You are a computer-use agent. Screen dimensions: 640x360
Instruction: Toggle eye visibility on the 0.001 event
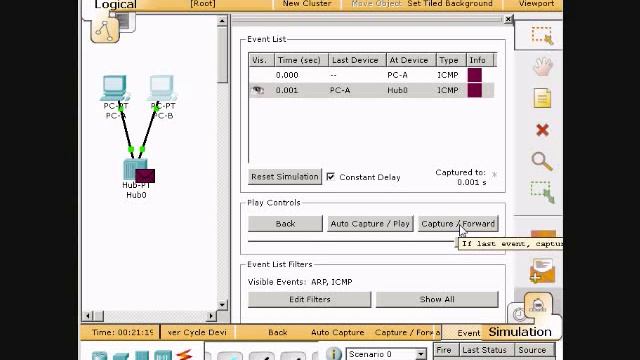(258, 90)
